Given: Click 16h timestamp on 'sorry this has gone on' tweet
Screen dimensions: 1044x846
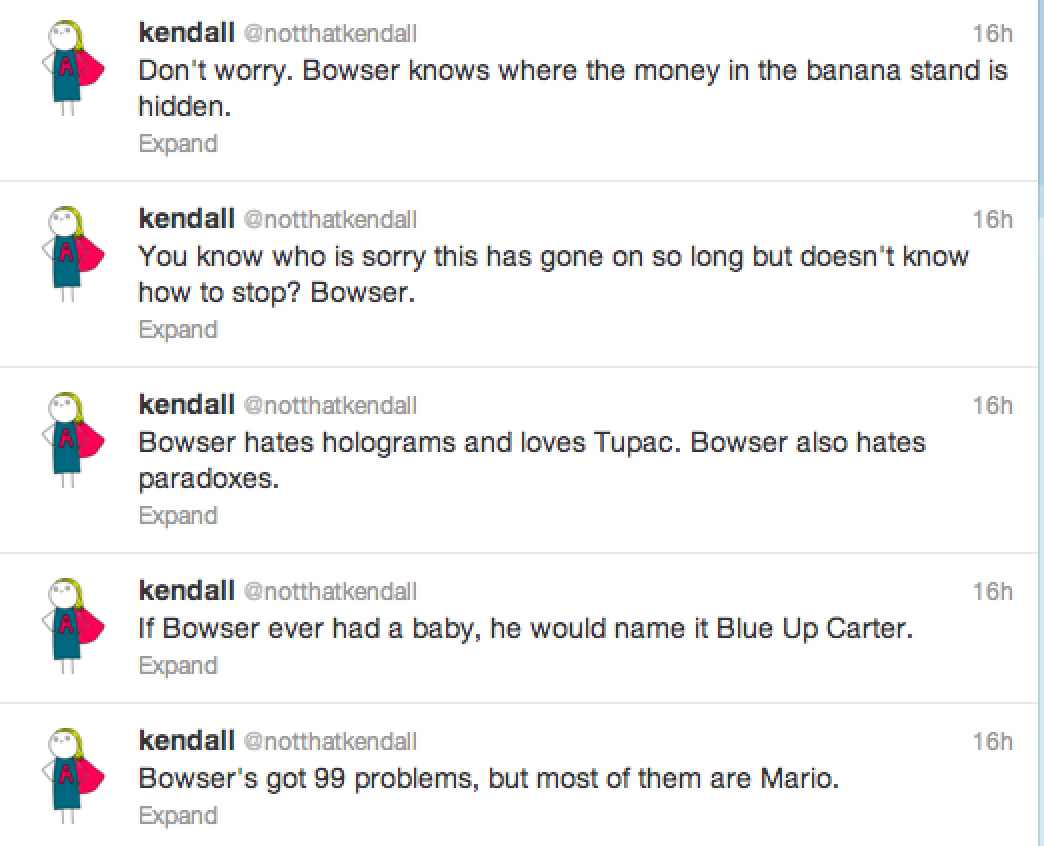Looking at the screenshot, I should coord(993,219).
